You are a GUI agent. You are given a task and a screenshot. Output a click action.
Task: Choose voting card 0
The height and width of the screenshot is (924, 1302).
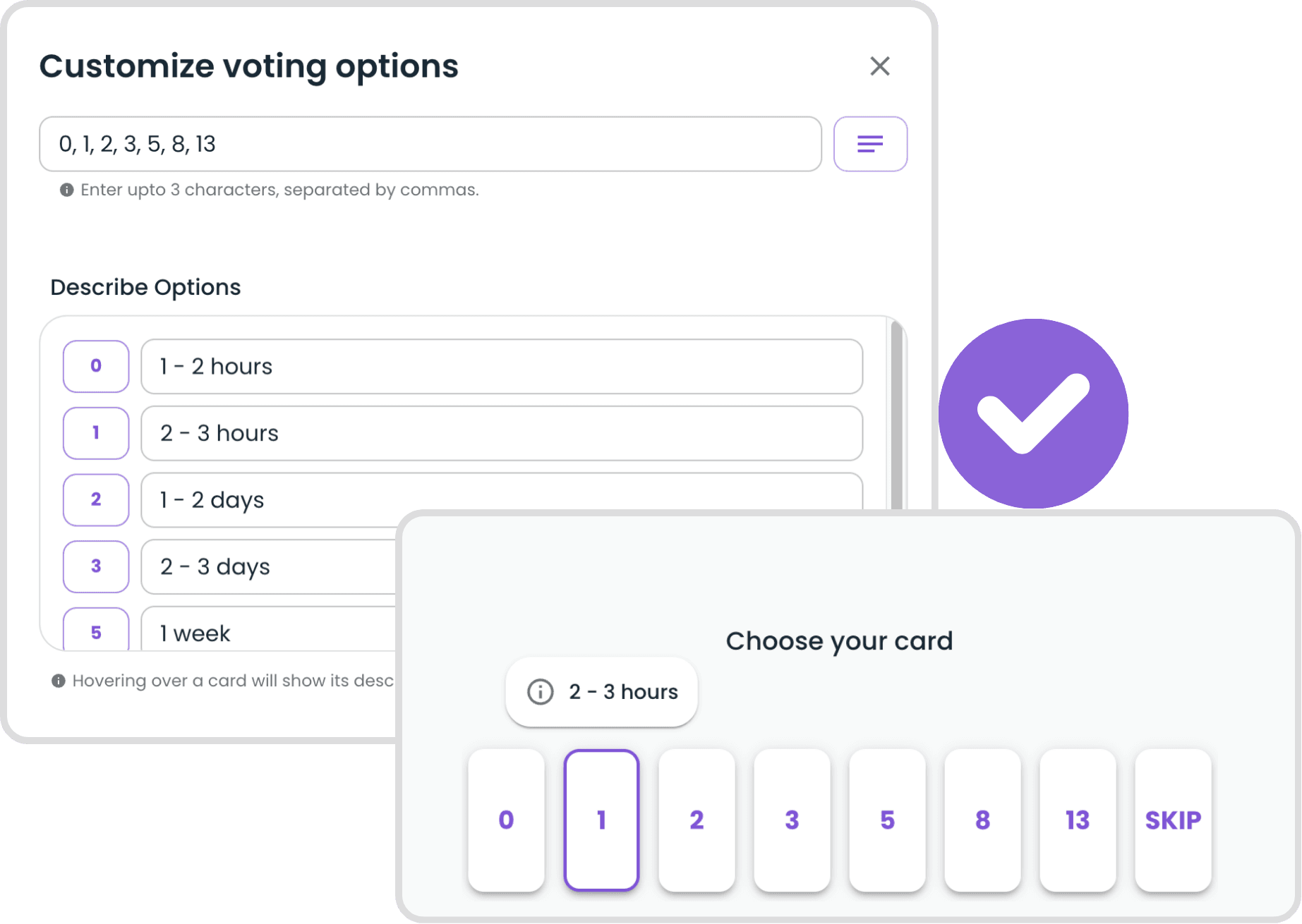point(506,820)
